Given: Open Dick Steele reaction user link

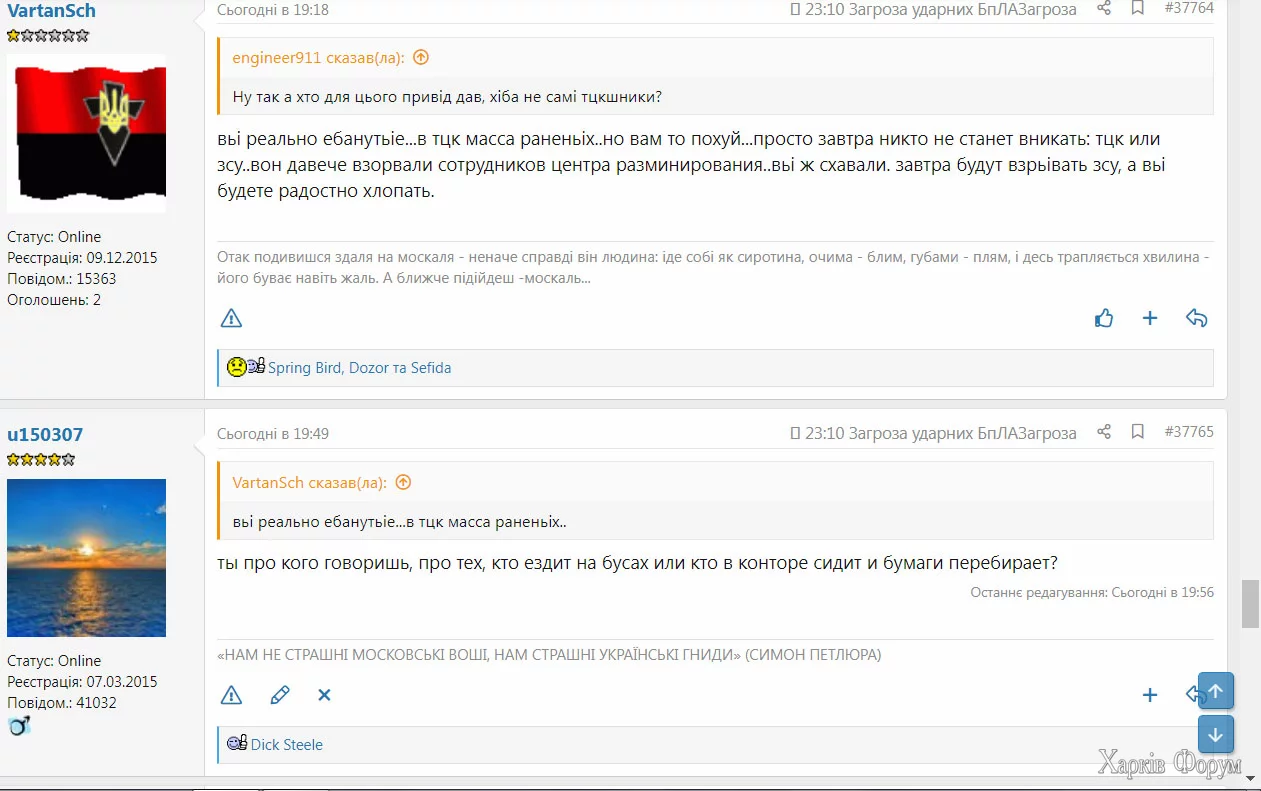Looking at the screenshot, I should click(x=286, y=744).
